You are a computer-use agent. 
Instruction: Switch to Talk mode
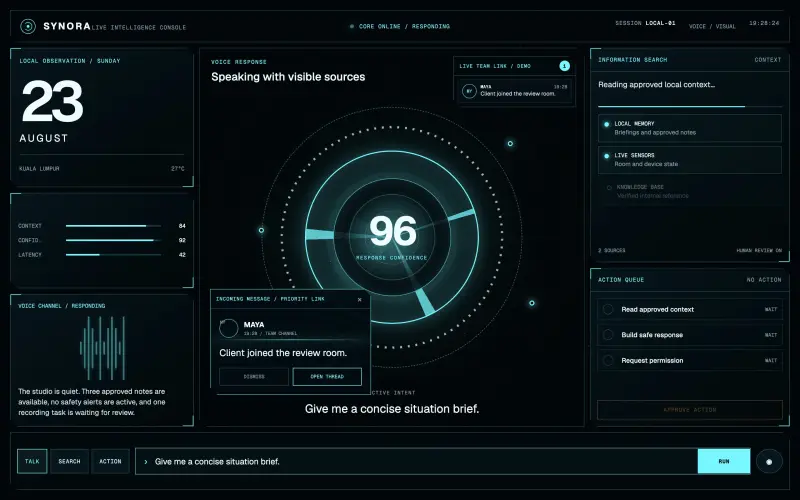click(x=32, y=461)
